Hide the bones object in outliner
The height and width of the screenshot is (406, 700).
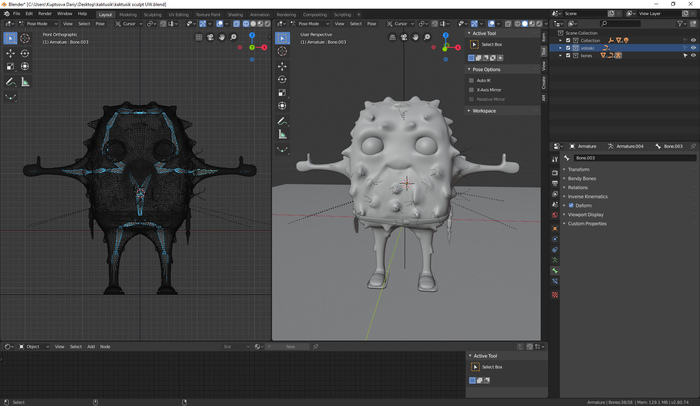pyautogui.click(x=694, y=56)
